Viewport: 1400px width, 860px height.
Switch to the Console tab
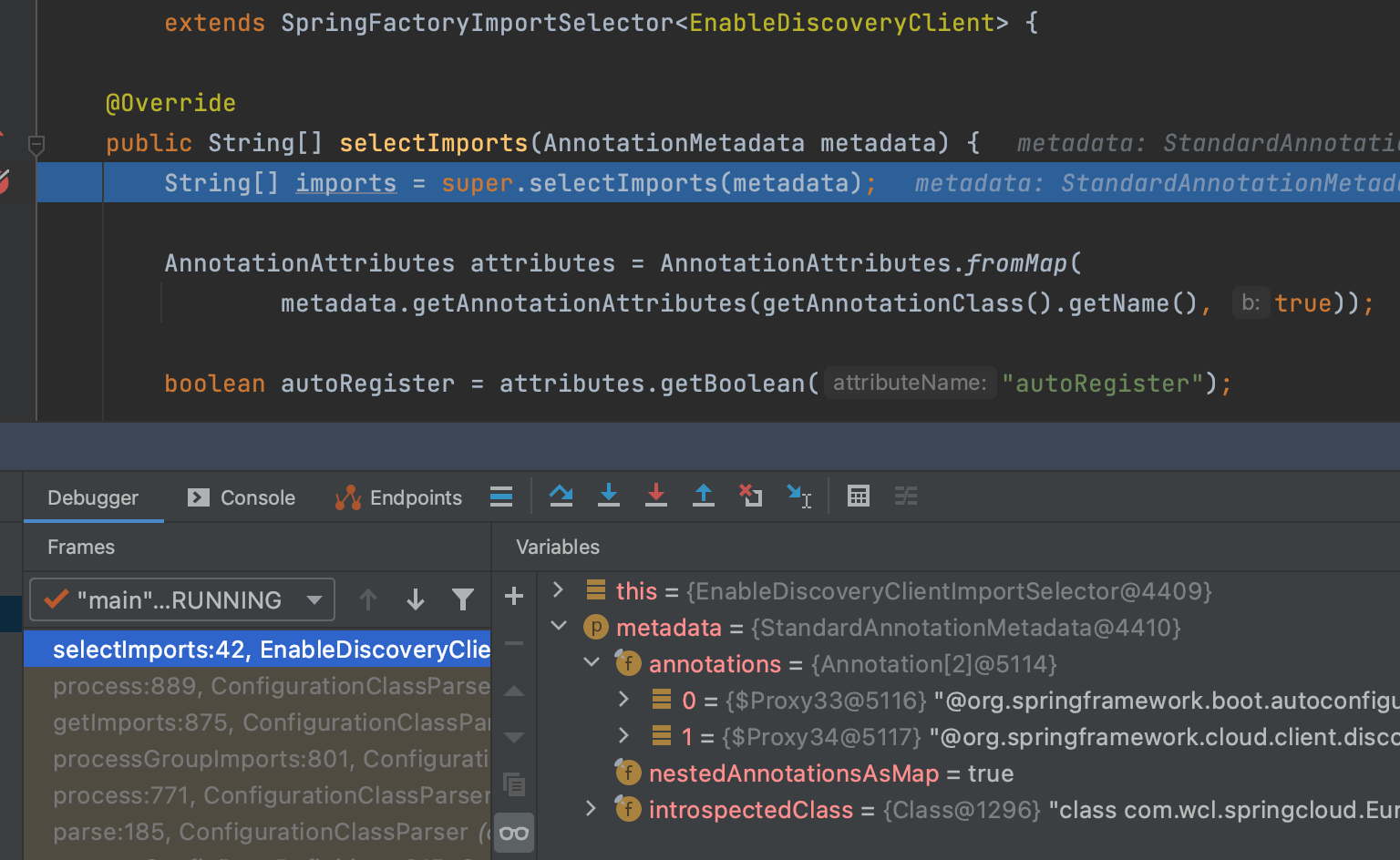pos(241,497)
